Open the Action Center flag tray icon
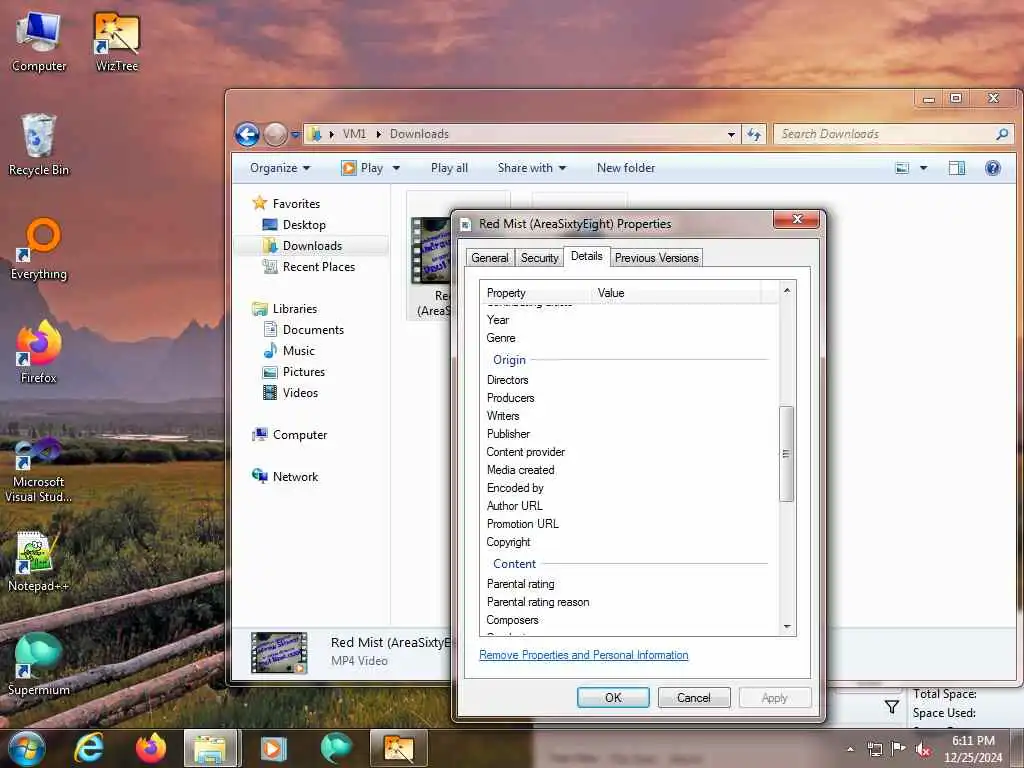Viewport: 1024px width, 768px height. point(898,748)
